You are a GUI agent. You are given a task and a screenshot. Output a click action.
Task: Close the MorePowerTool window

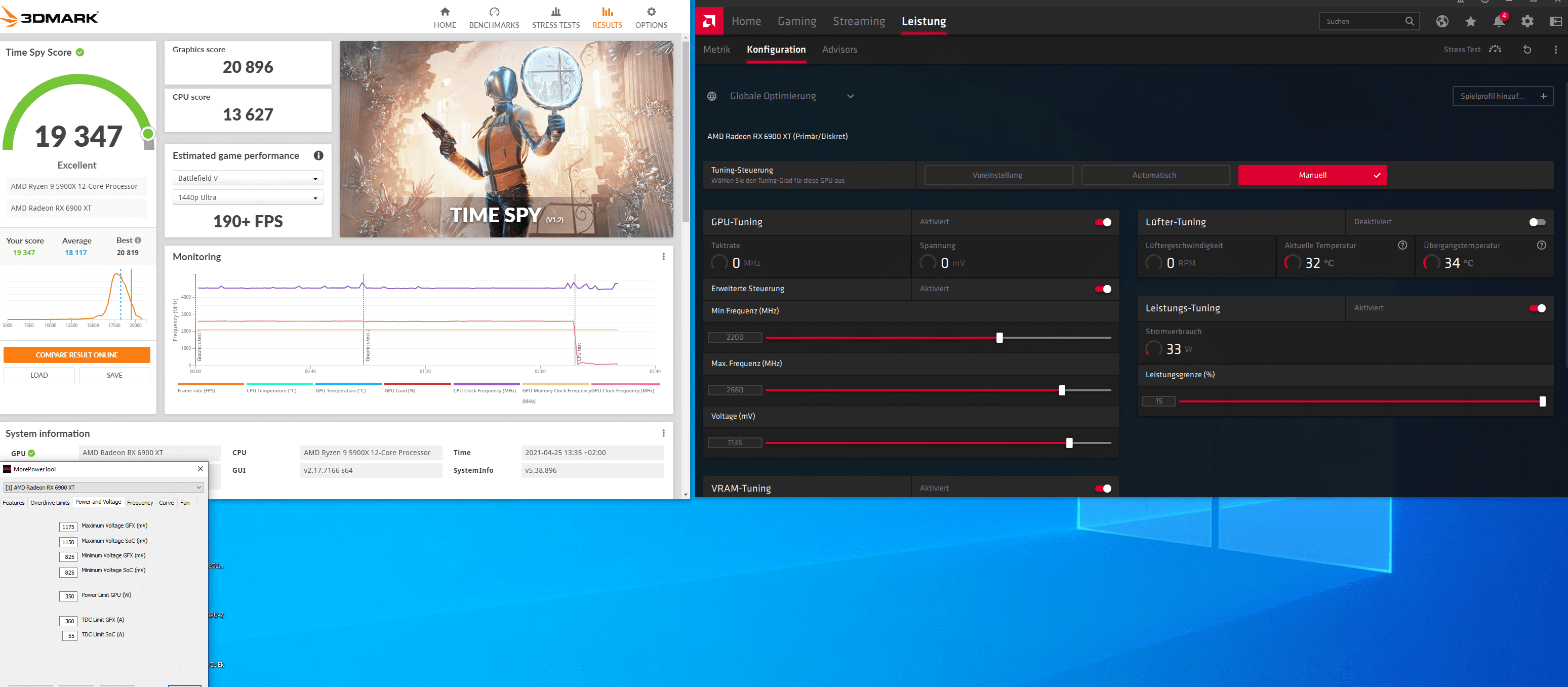click(x=200, y=469)
